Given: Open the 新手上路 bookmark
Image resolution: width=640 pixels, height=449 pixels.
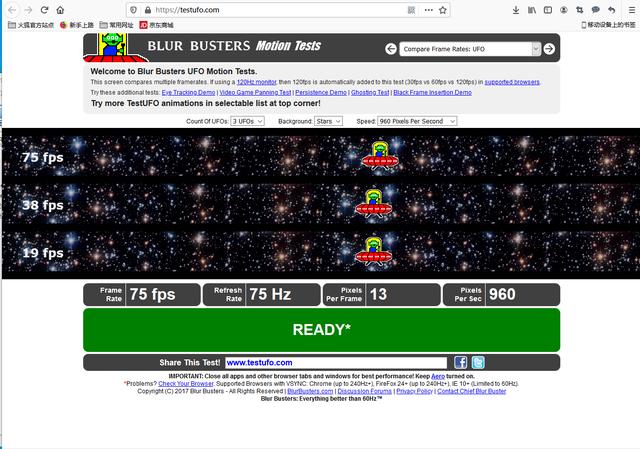Looking at the screenshot, I should coord(77,25).
